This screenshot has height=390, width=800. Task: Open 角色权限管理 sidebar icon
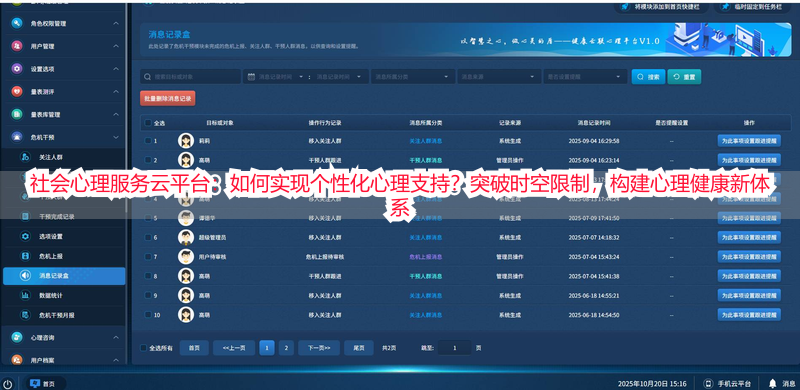[17, 23]
